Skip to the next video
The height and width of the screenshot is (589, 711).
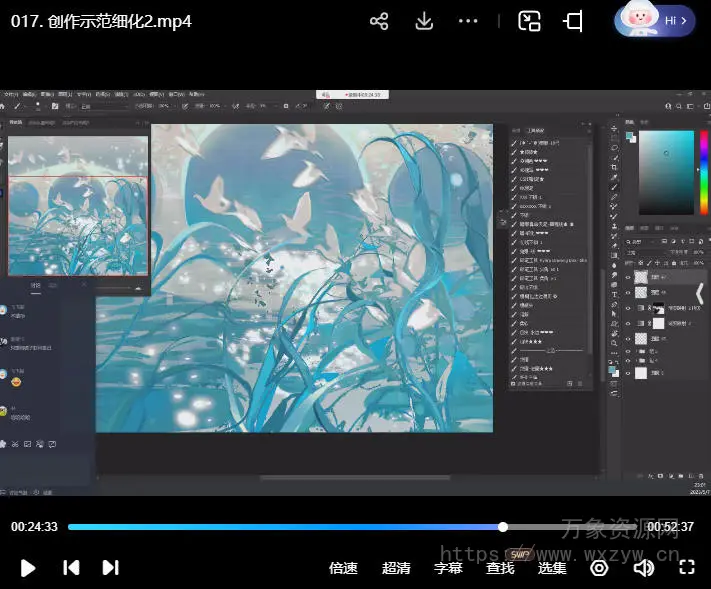pyautogui.click(x=110, y=568)
